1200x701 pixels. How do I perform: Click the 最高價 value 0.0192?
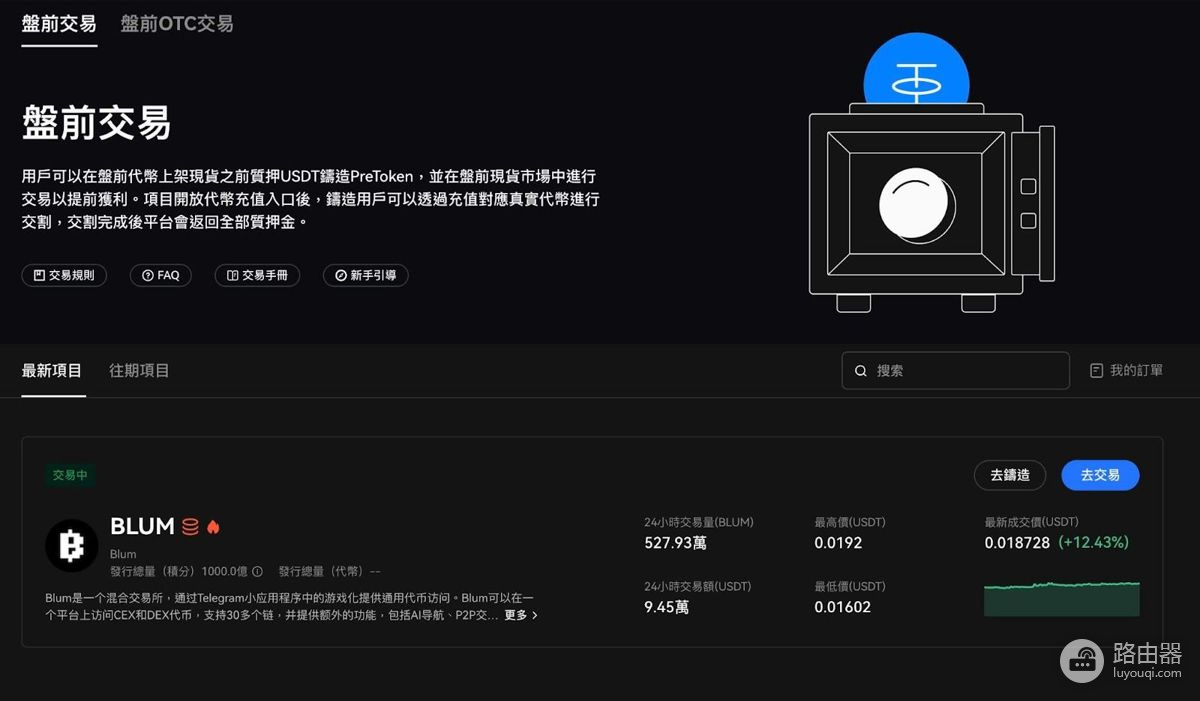pyautogui.click(x=838, y=543)
